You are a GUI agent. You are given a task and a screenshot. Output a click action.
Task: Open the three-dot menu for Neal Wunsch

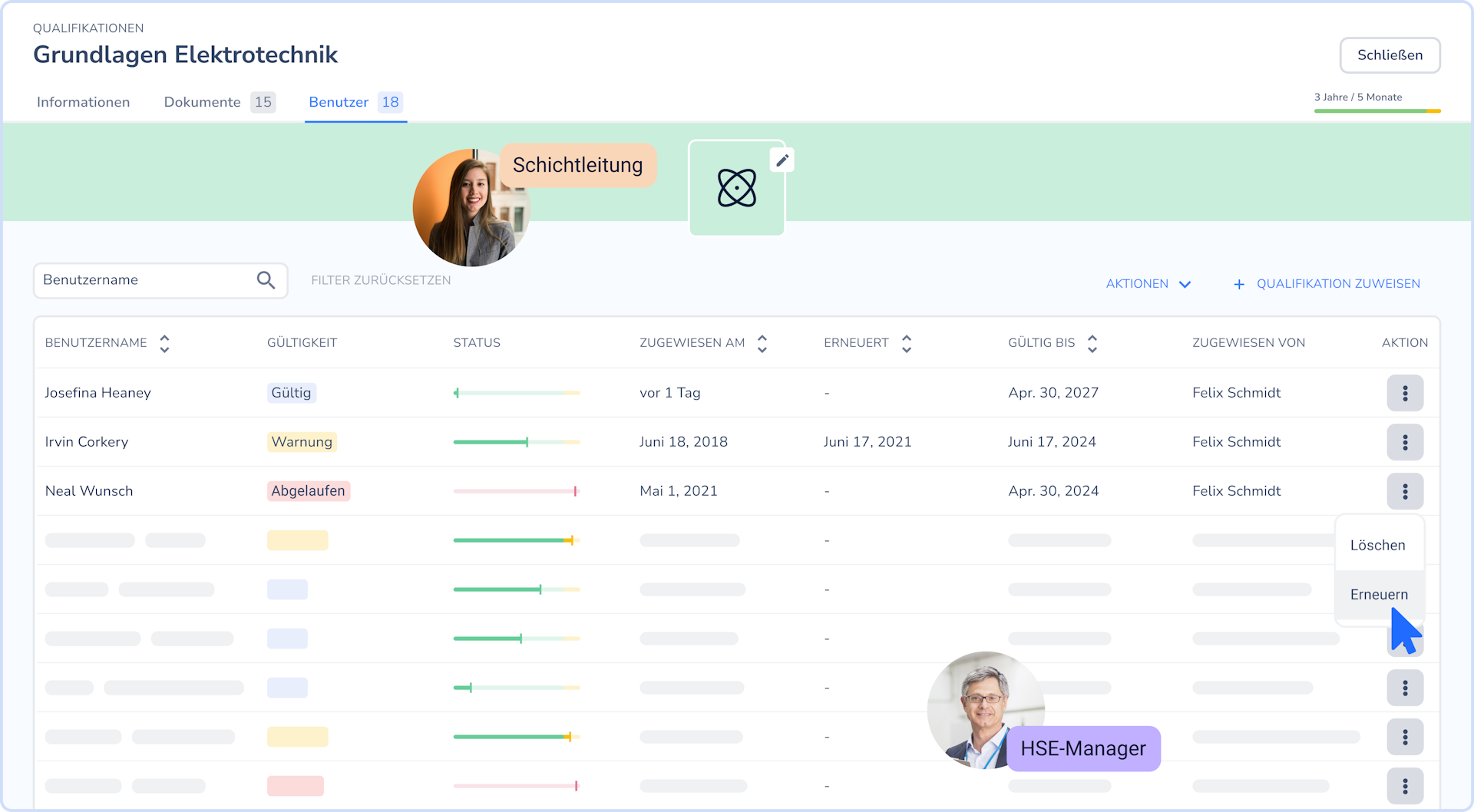coord(1405,491)
